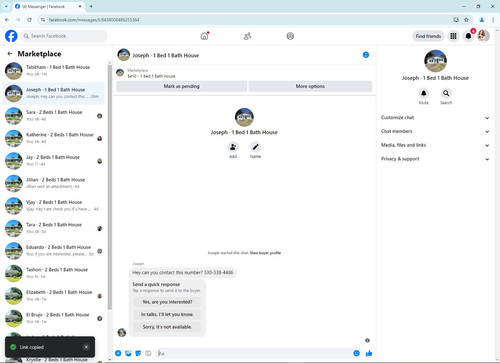
Task: Click Find friends button
Action: pos(428,36)
